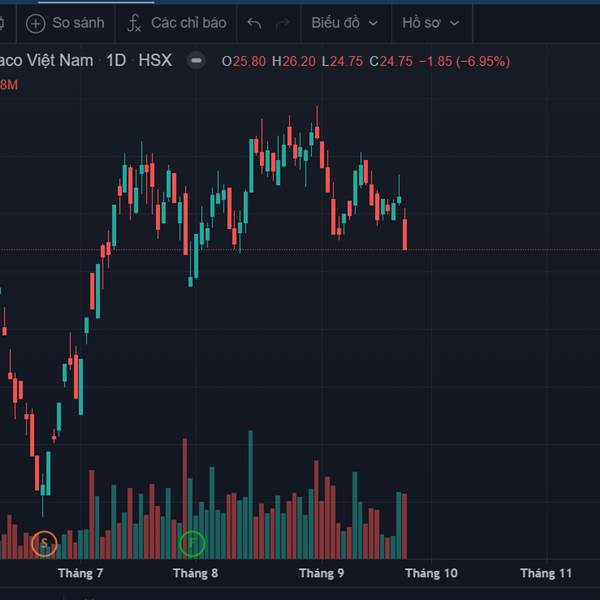600x600 pixels.
Task: Open the Biểu đồ dropdown
Action: (x=345, y=23)
